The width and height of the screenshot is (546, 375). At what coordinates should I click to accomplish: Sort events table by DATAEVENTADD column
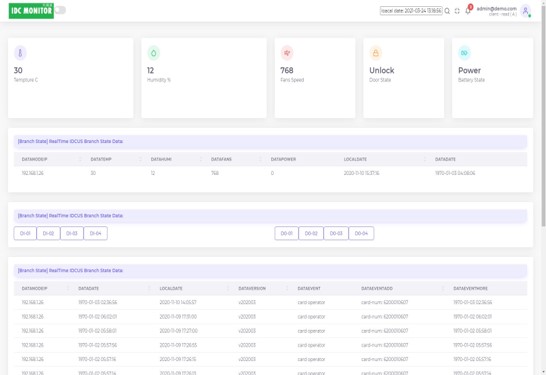coord(377,288)
